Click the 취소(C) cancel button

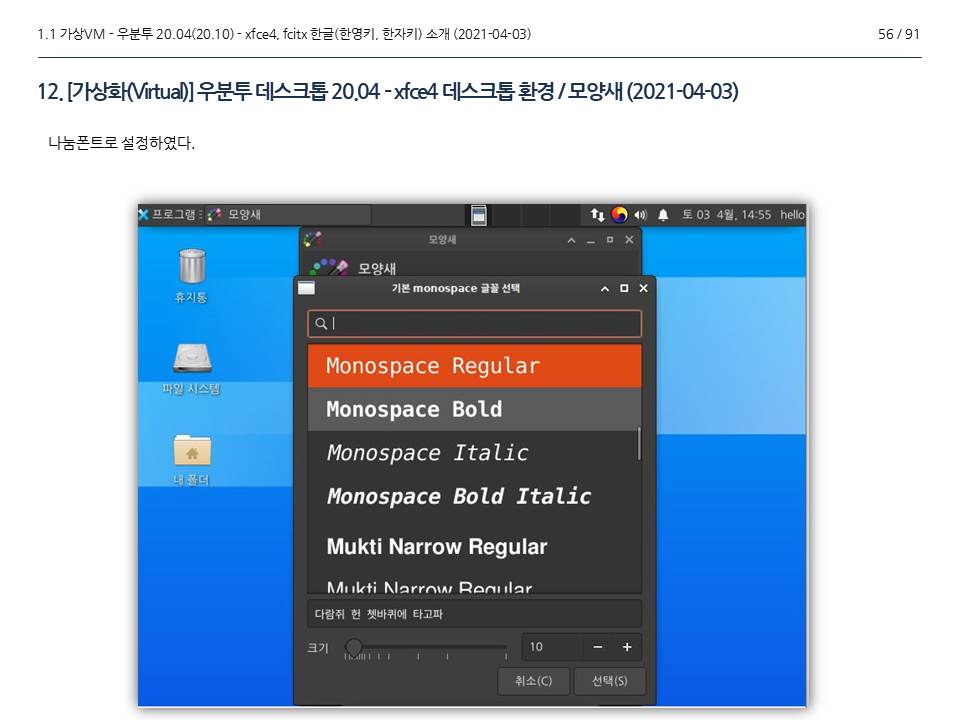tap(533, 681)
